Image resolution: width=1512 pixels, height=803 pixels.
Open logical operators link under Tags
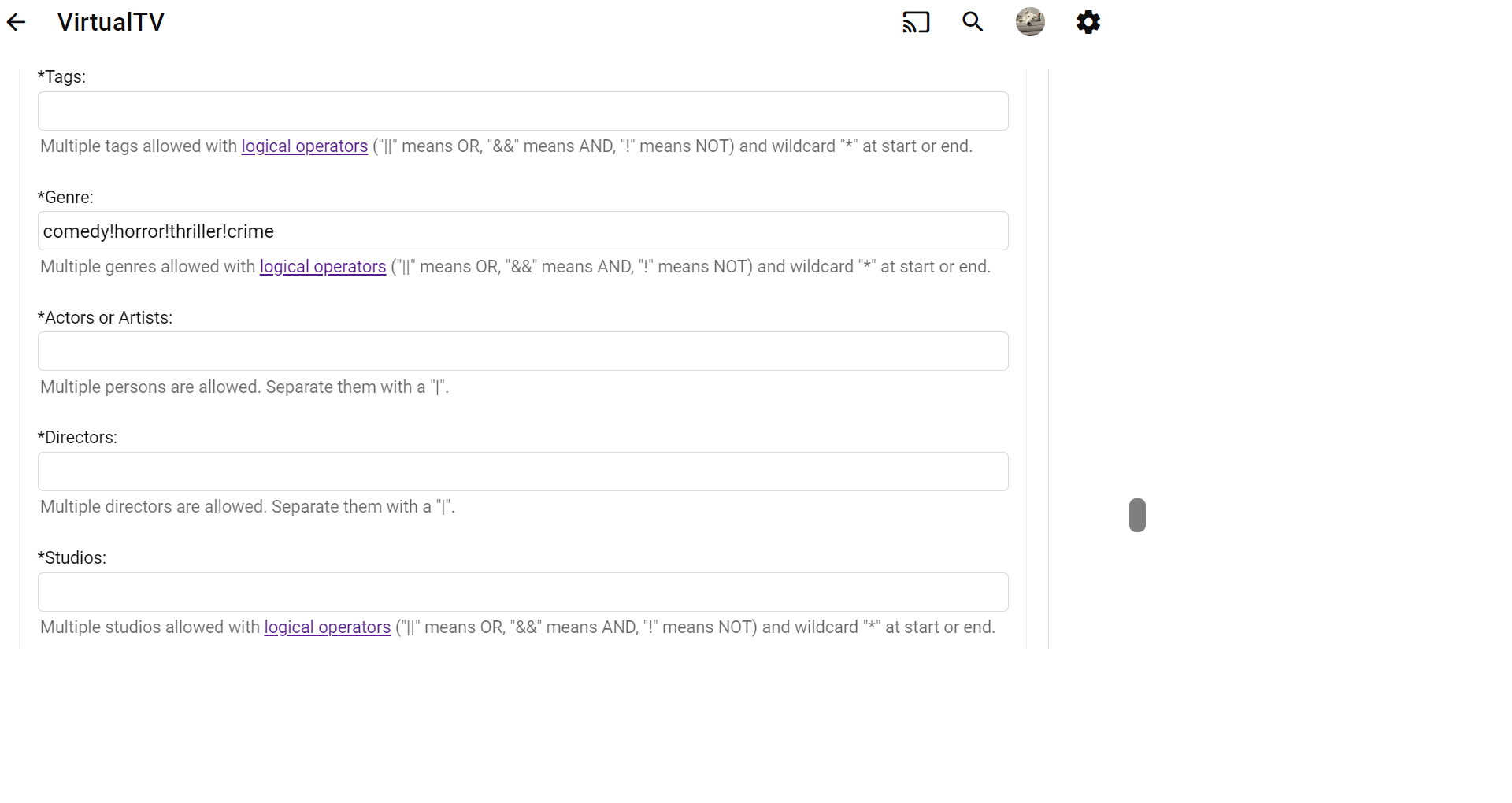(304, 146)
